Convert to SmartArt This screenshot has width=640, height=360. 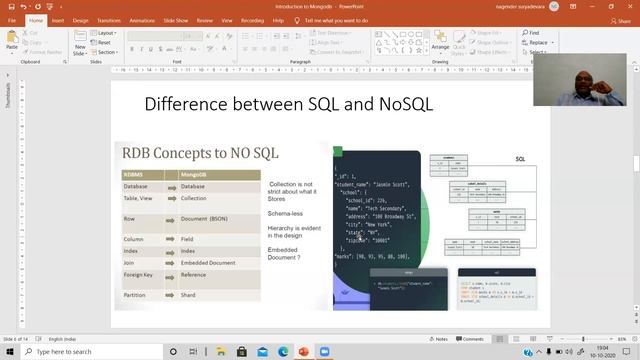pyautogui.click(x=338, y=52)
